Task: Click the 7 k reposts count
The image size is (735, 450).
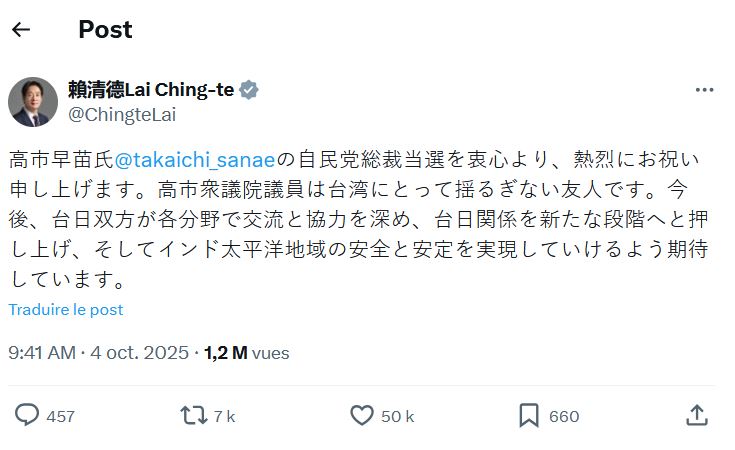Action: pyautogui.click(x=224, y=416)
